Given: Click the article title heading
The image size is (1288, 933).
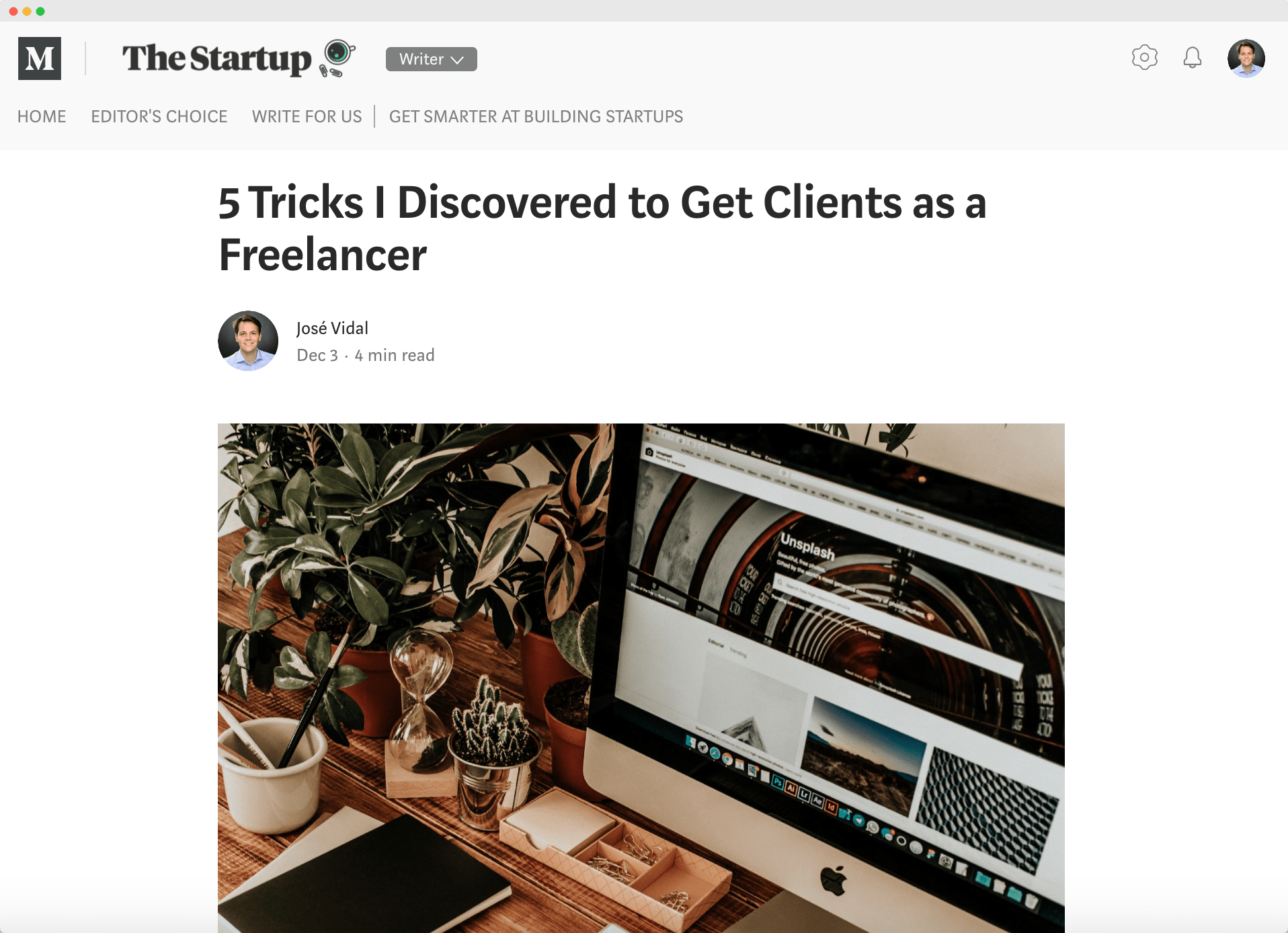Looking at the screenshot, I should (602, 229).
